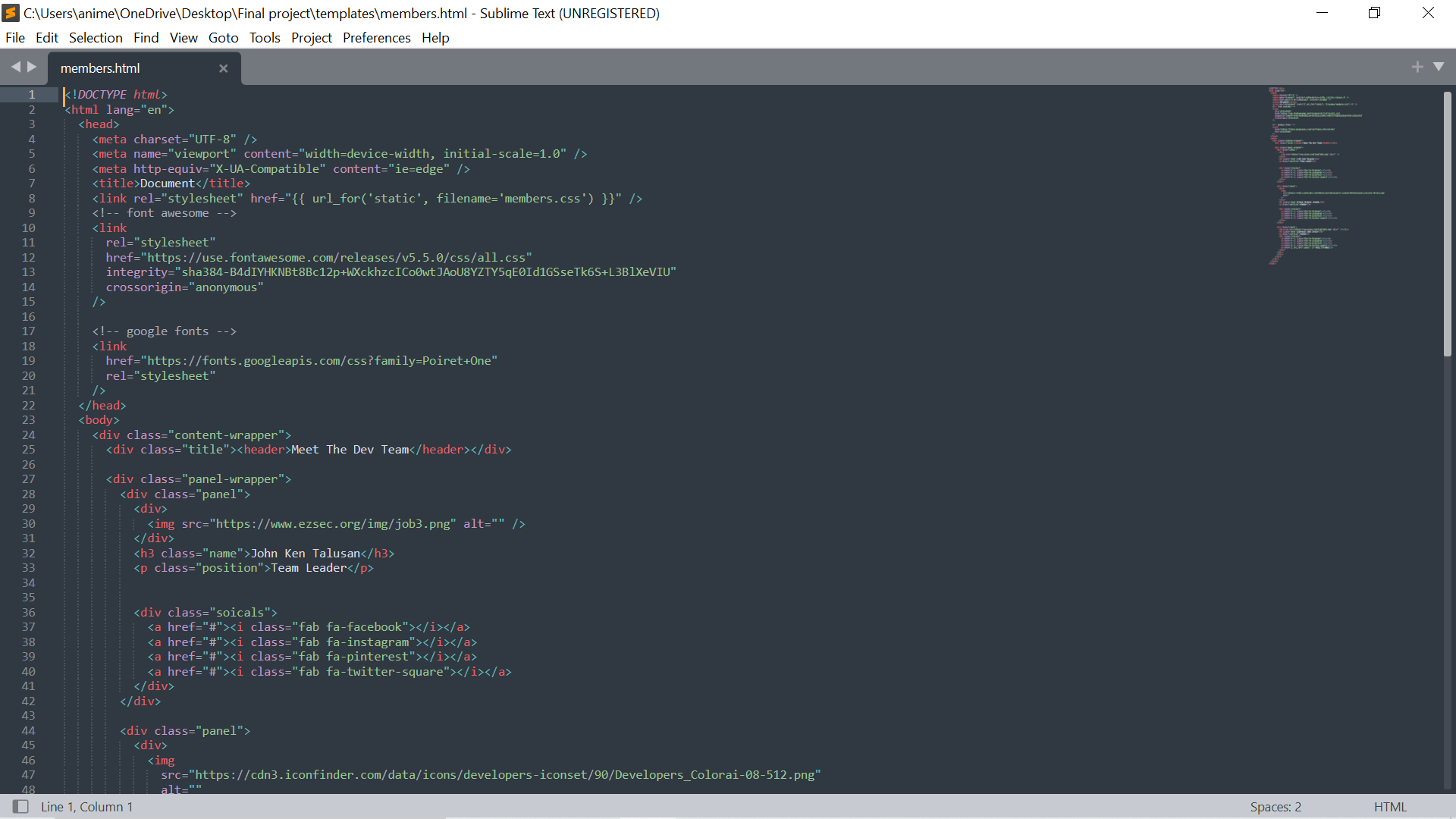Open the Goto menu
Screen dimensions: 1456x819
(x=223, y=38)
